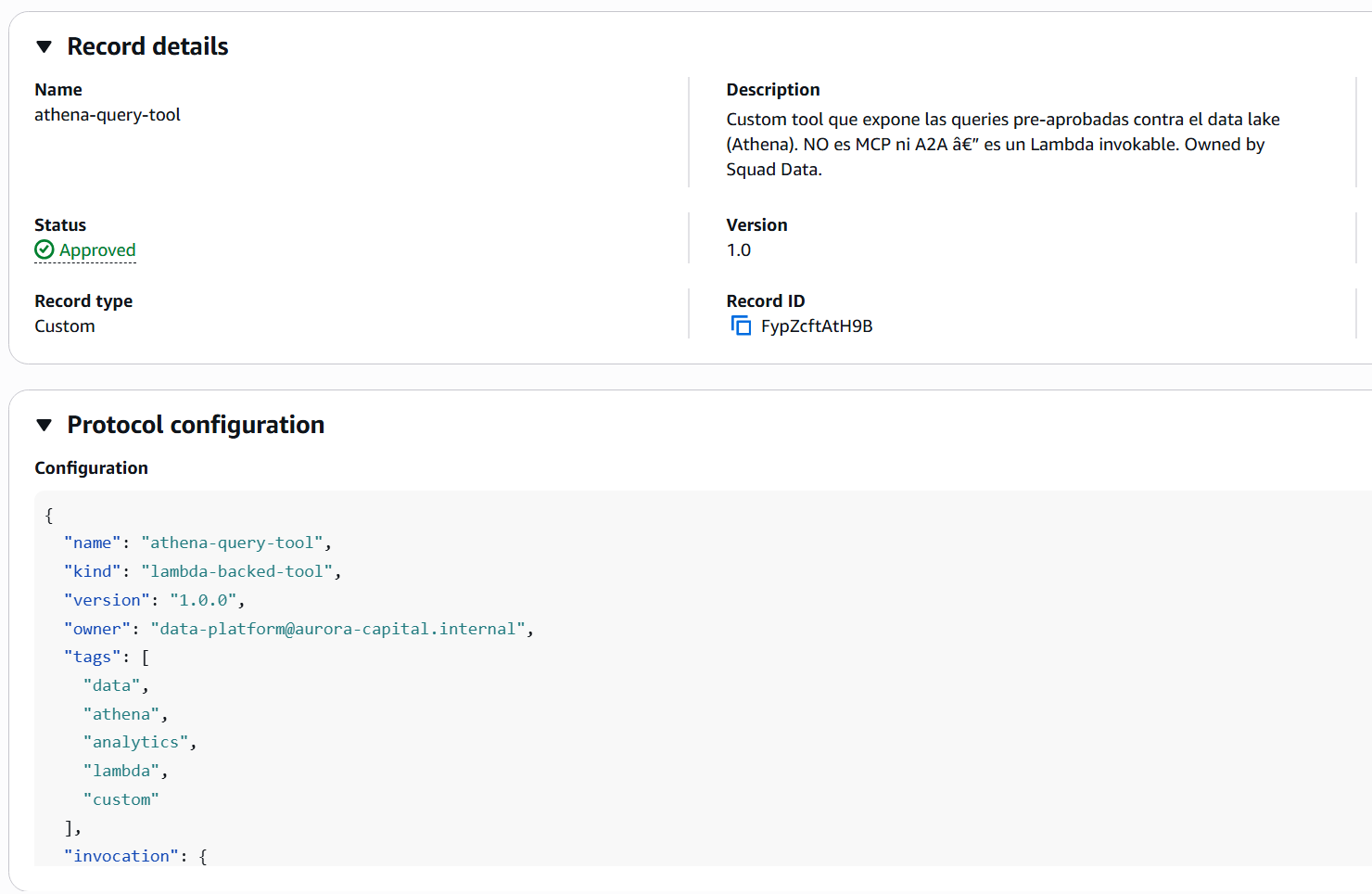Copy the Record ID using the copy icon
This screenshot has width=1372, height=894.
coord(741,326)
